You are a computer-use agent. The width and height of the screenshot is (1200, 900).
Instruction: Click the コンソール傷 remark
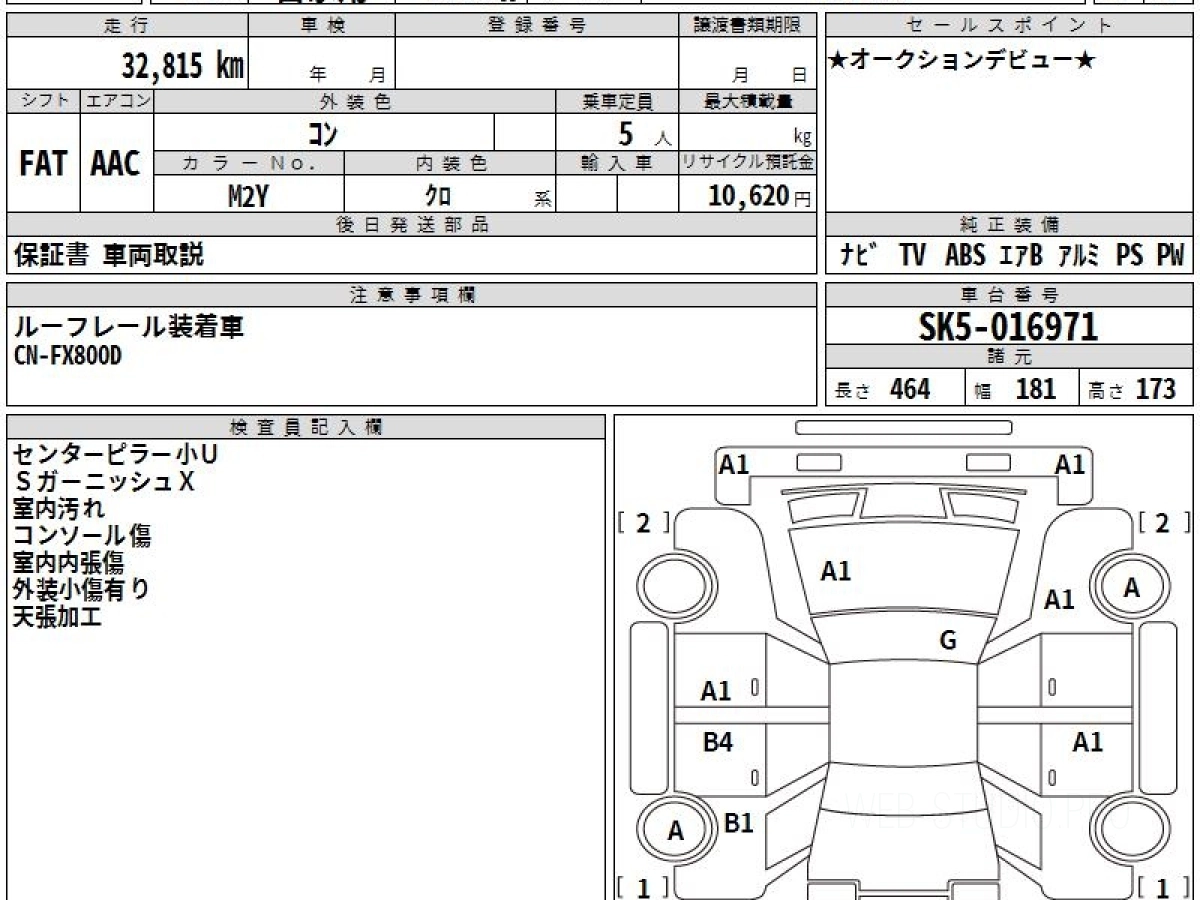[81, 536]
